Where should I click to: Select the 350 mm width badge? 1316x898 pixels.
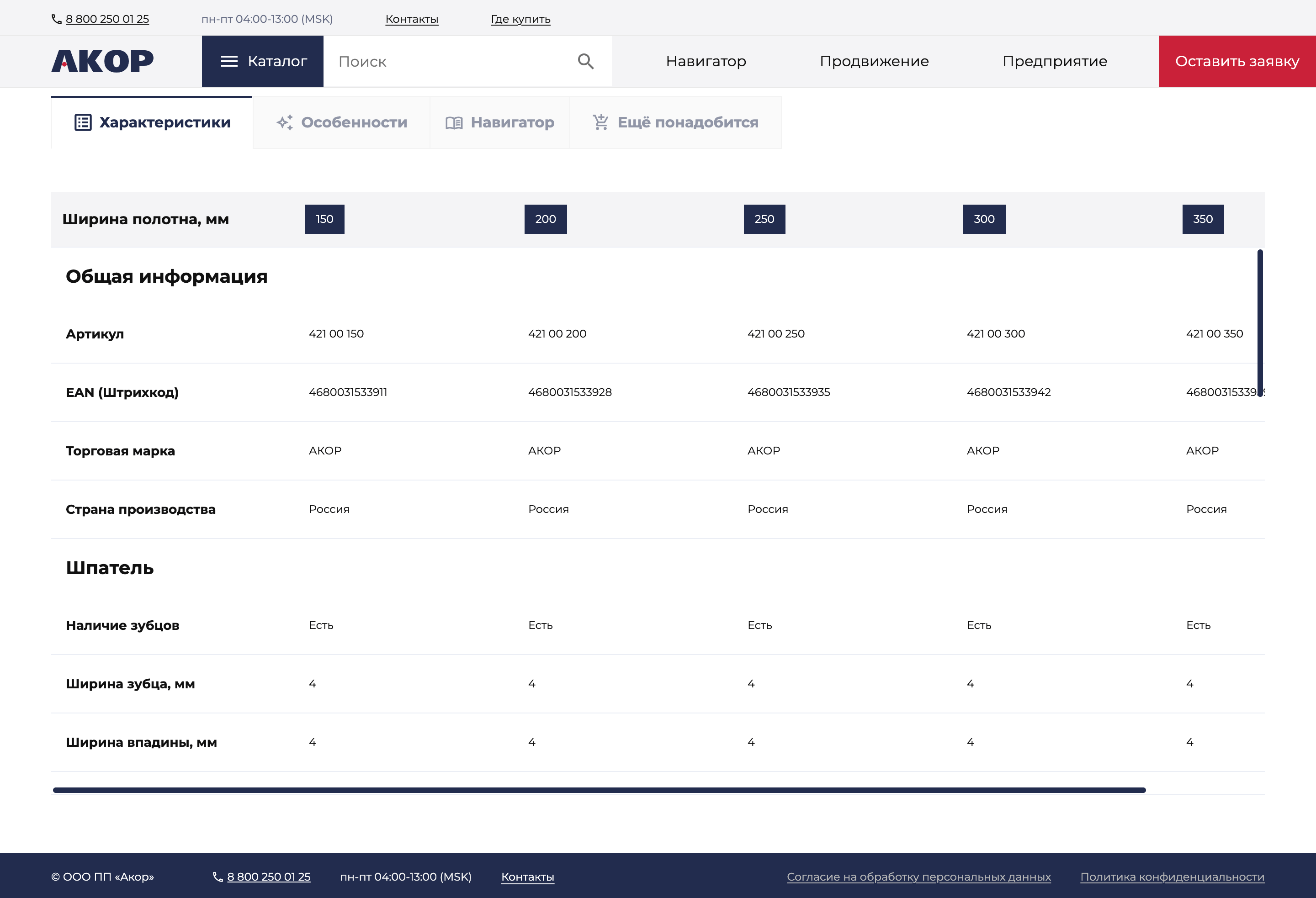tap(1203, 219)
